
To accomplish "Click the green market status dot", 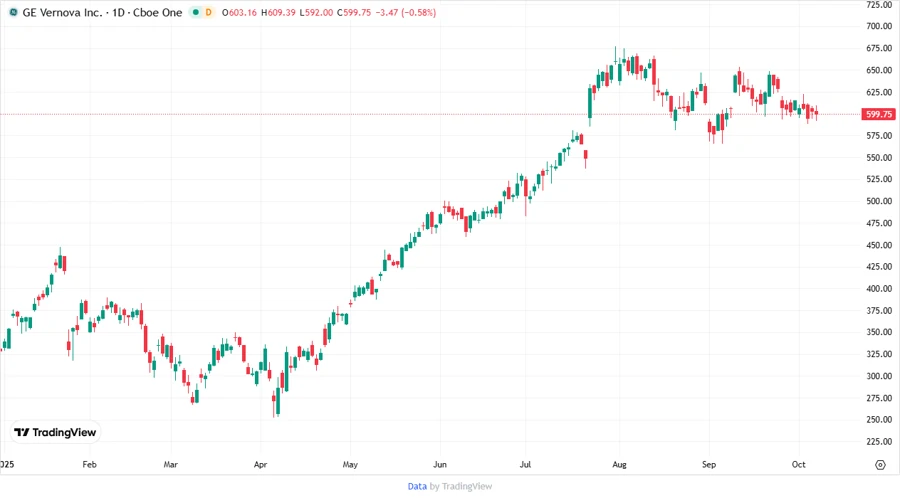I will [196, 12].
